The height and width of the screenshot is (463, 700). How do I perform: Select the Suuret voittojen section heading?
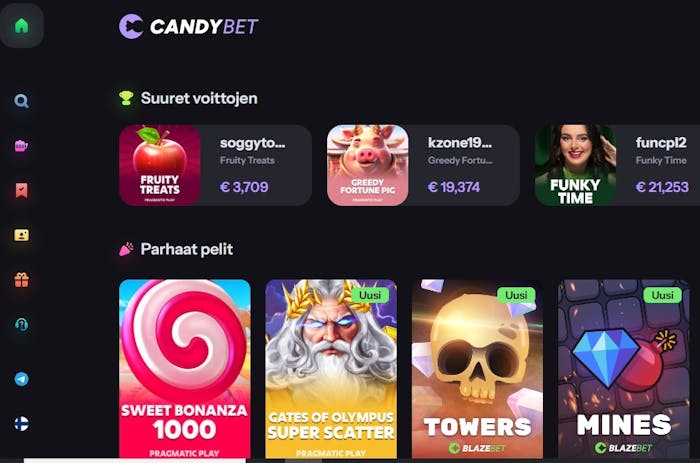[x=199, y=98]
